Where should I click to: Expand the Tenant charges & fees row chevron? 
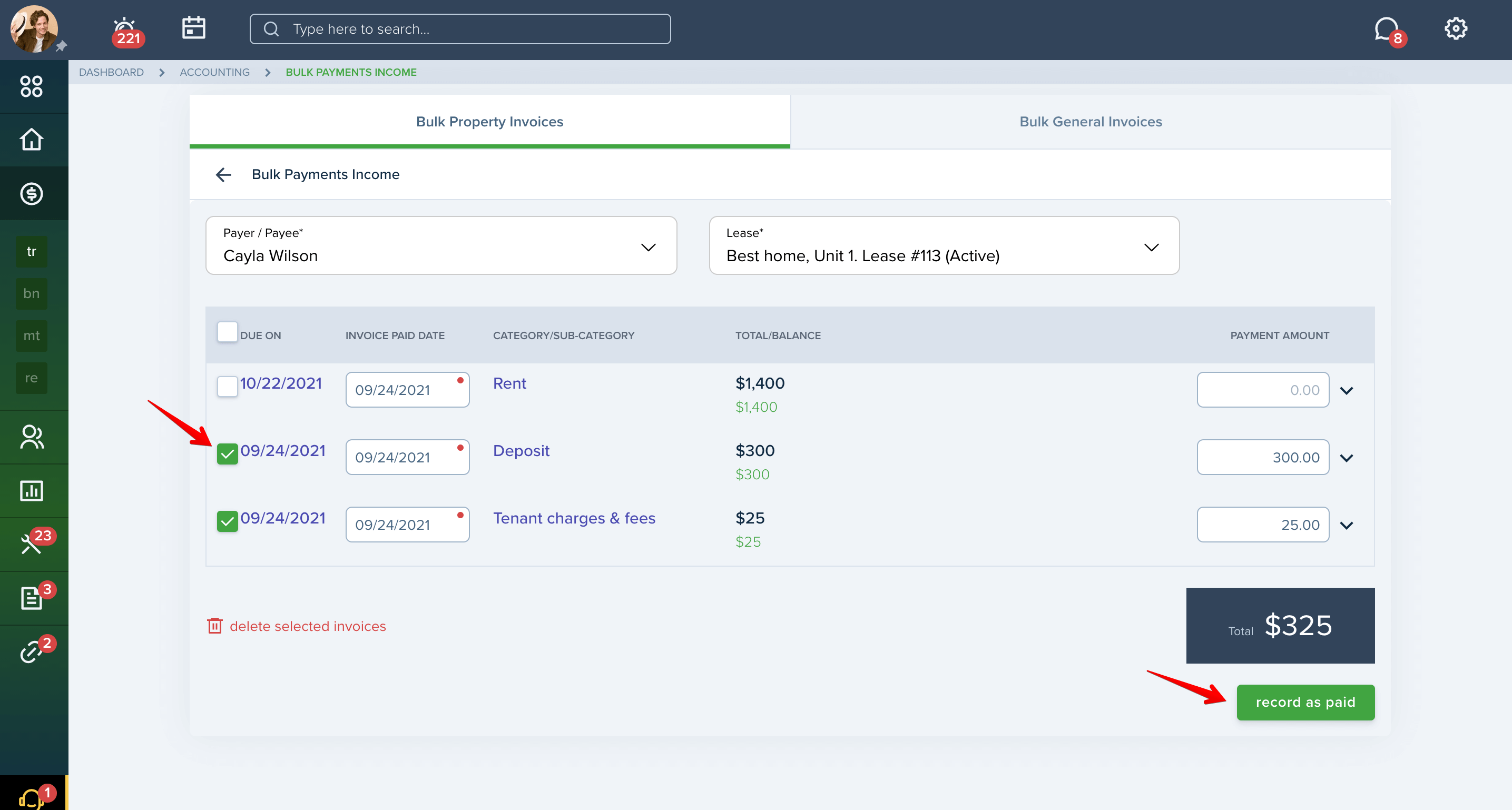tap(1347, 525)
